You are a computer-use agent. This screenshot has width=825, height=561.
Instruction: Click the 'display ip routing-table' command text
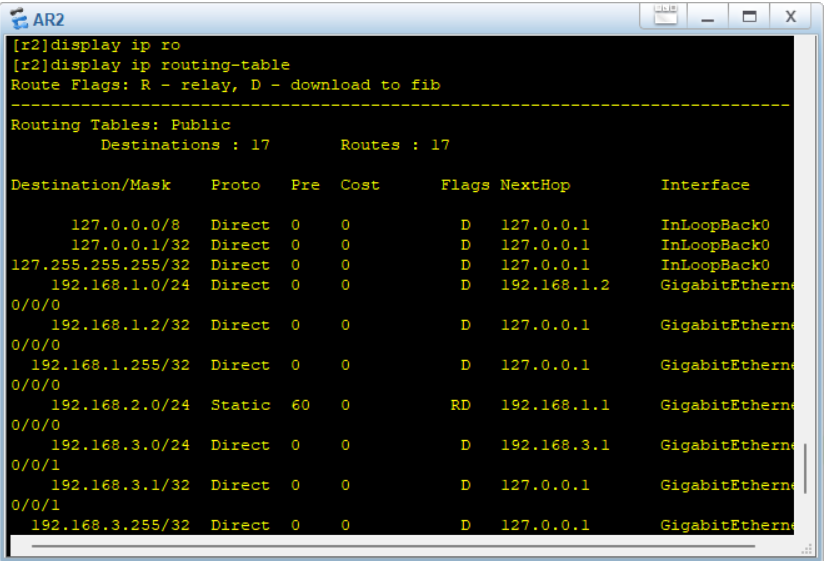(x=170, y=65)
